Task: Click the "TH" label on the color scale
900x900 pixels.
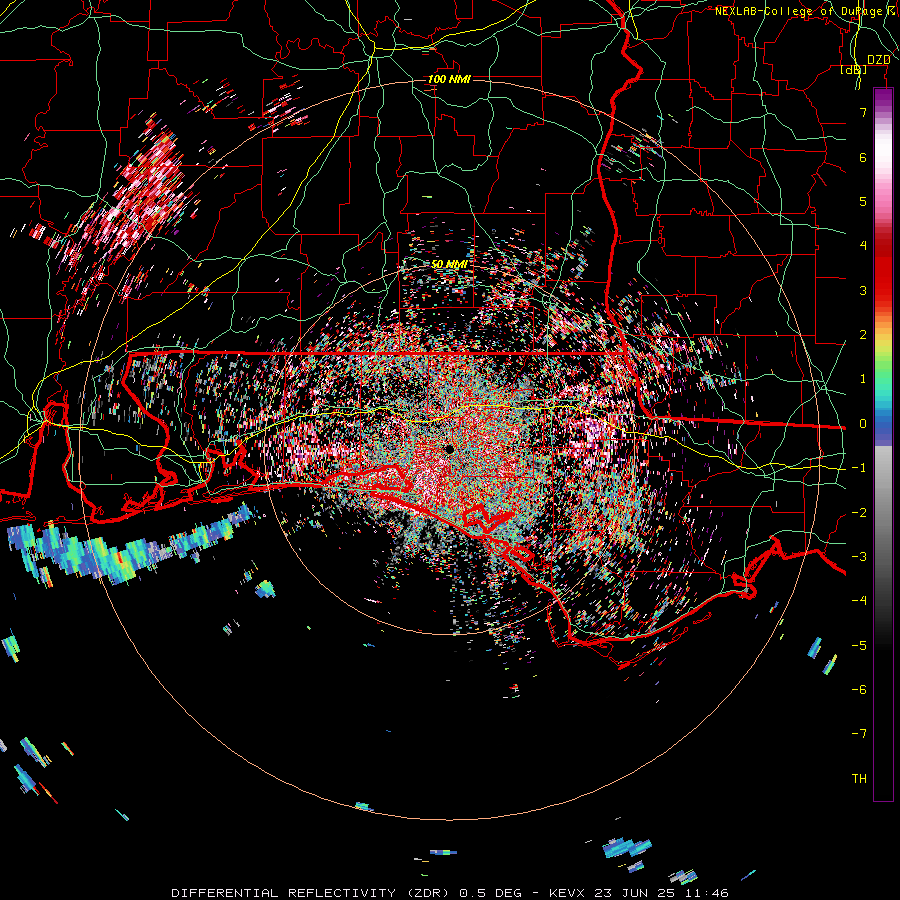Action: click(859, 779)
